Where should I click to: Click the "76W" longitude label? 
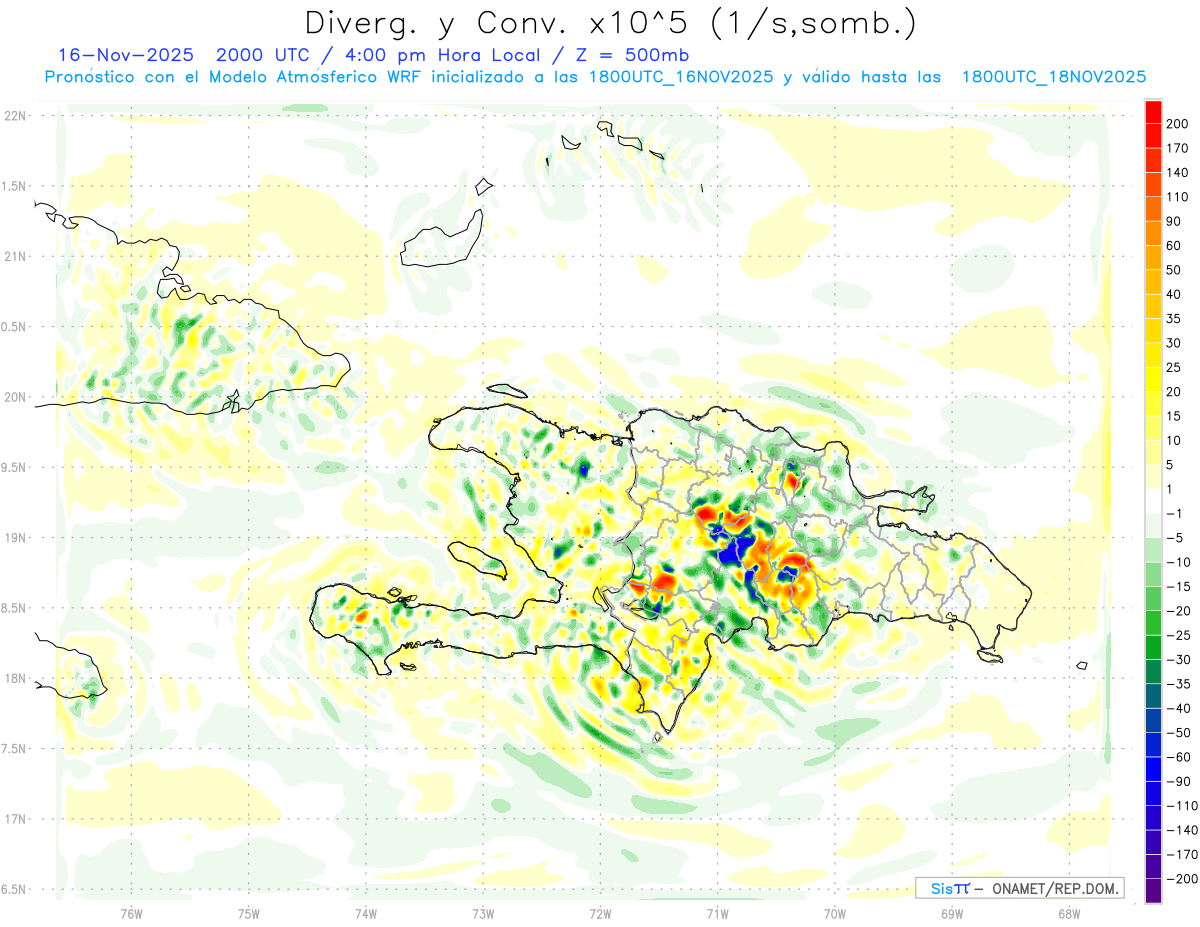[131, 913]
